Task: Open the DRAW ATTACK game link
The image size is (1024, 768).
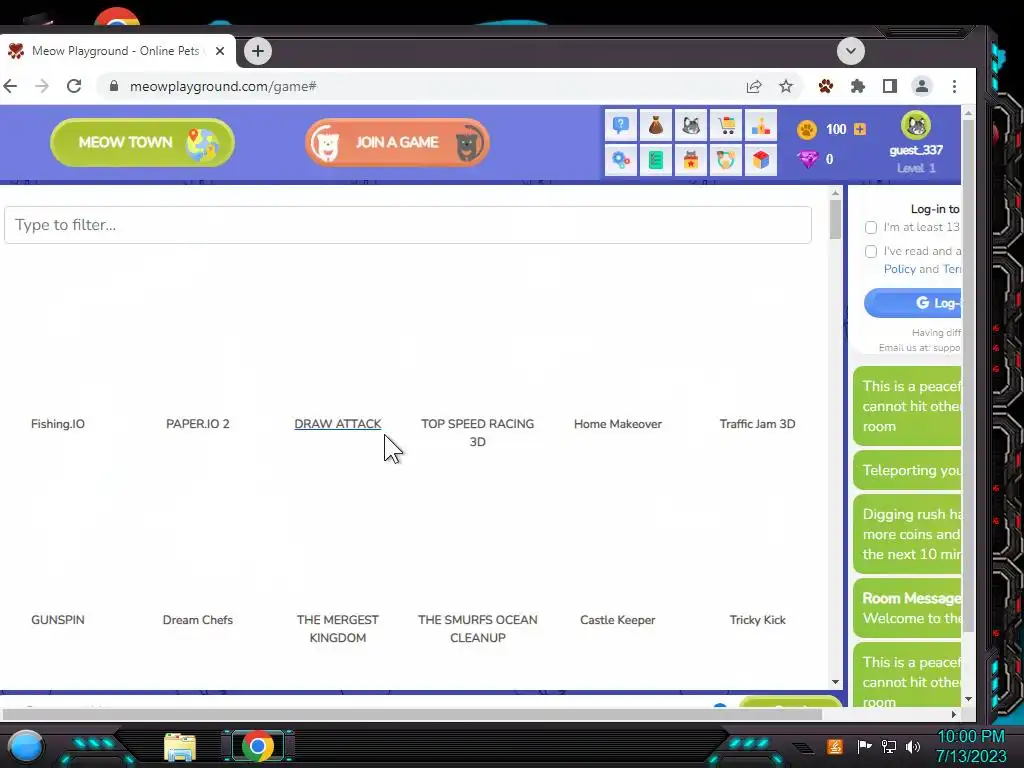Action: pos(338,424)
